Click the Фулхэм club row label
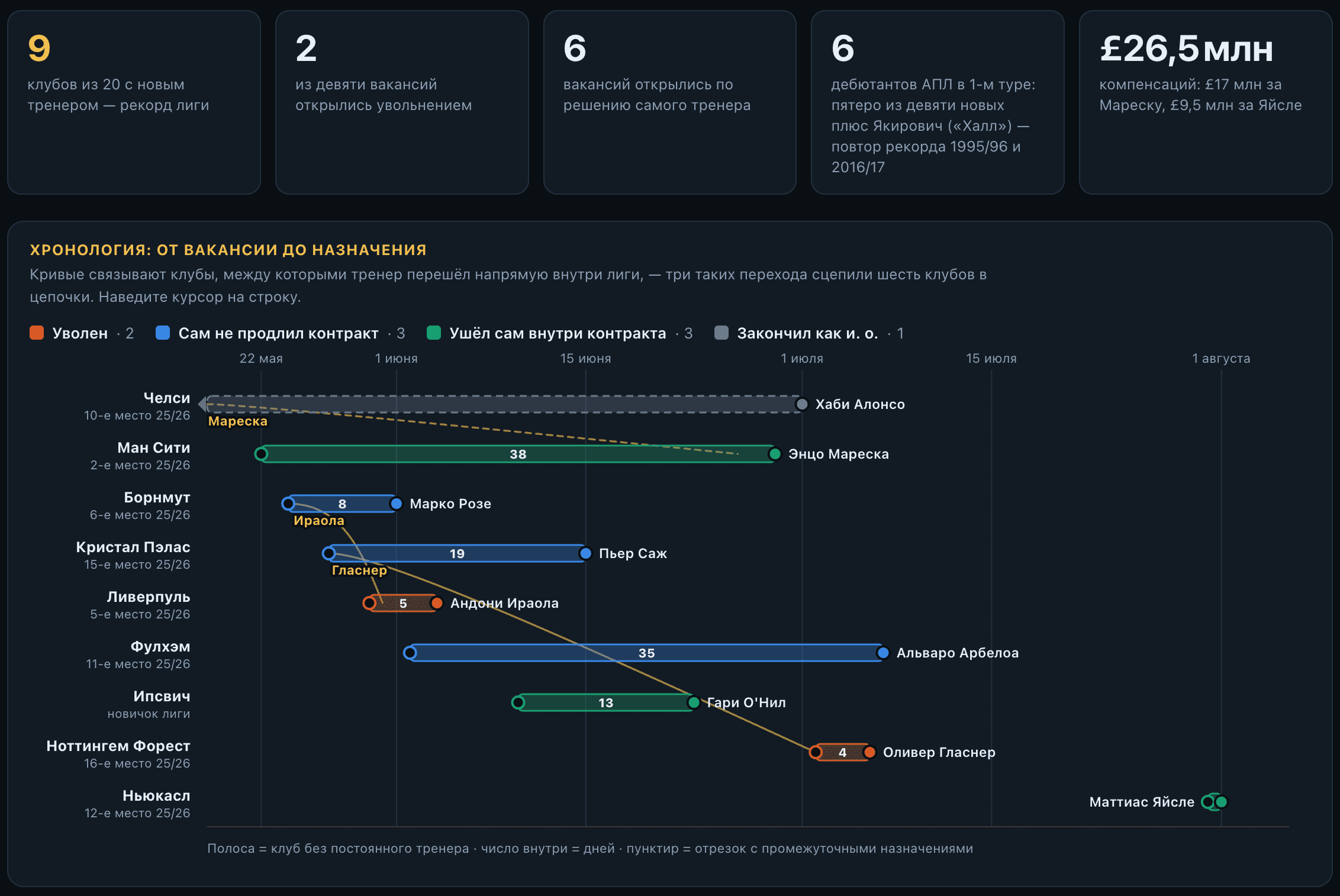Screen dimensions: 1340x896 [x=160, y=646]
